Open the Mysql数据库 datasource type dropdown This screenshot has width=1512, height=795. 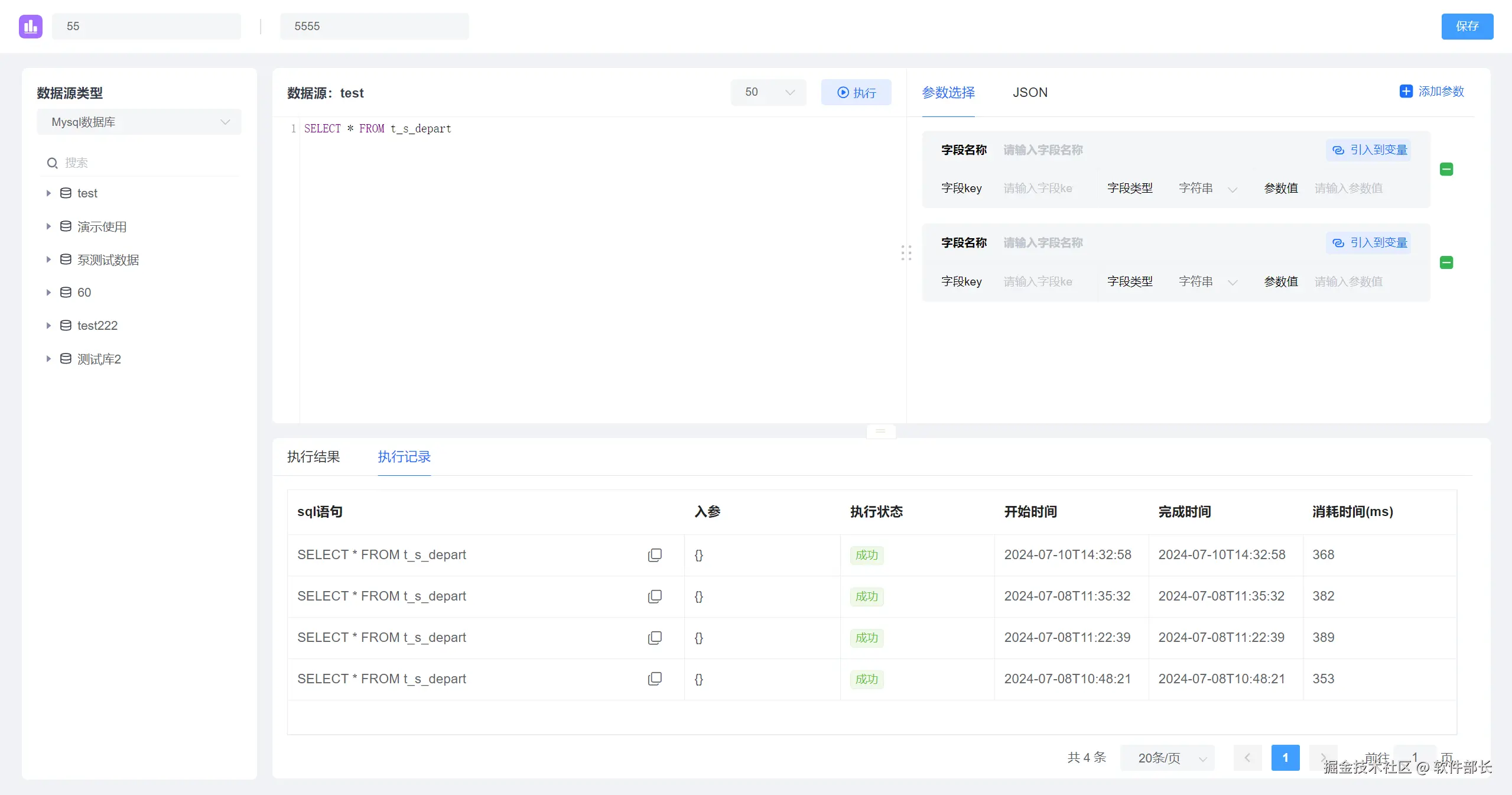click(139, 122)
